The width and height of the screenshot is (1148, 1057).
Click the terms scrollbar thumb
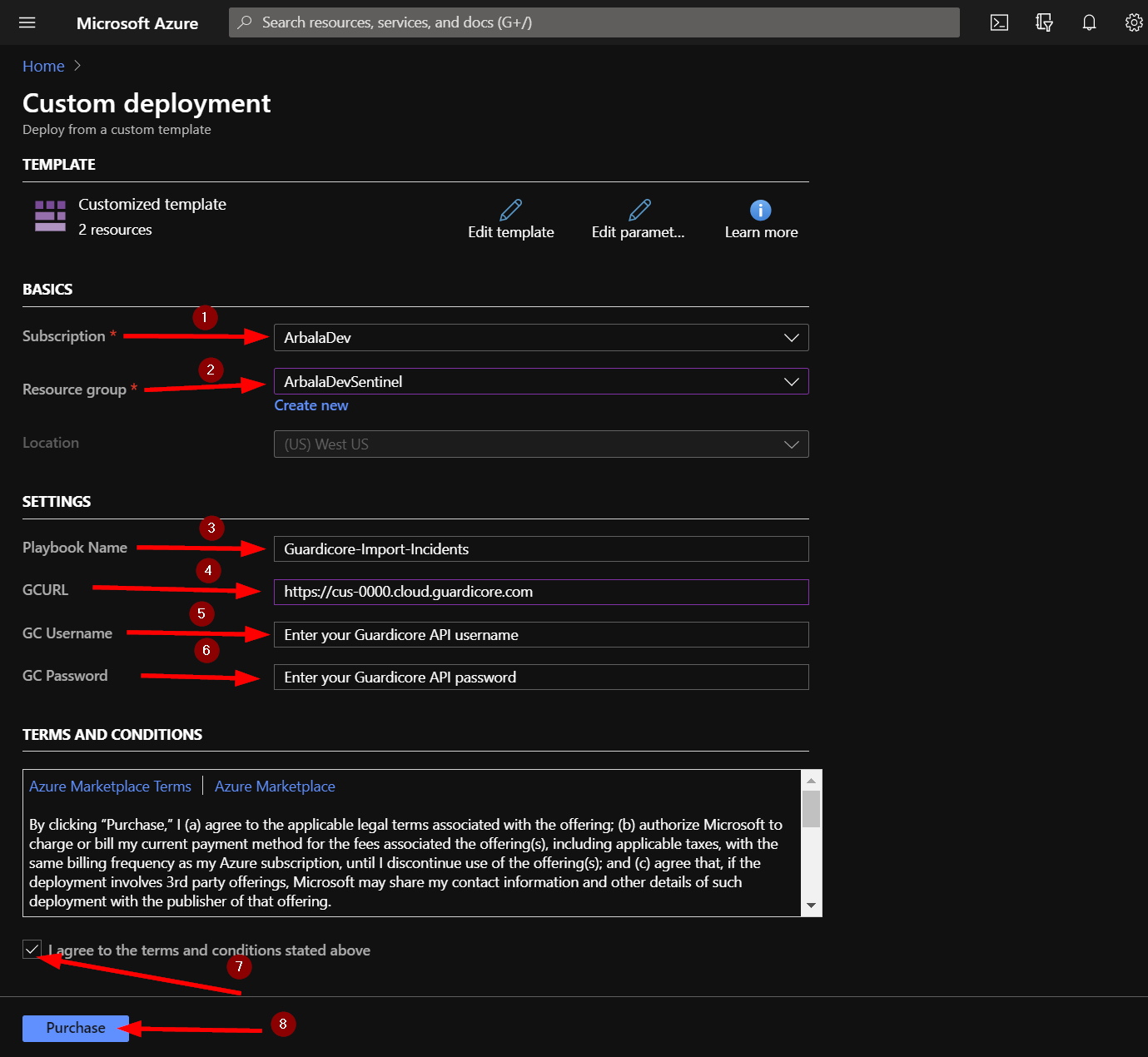[811, 808]
